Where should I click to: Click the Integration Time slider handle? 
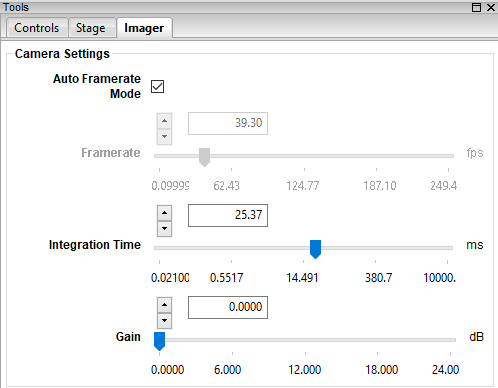point(315,249)
